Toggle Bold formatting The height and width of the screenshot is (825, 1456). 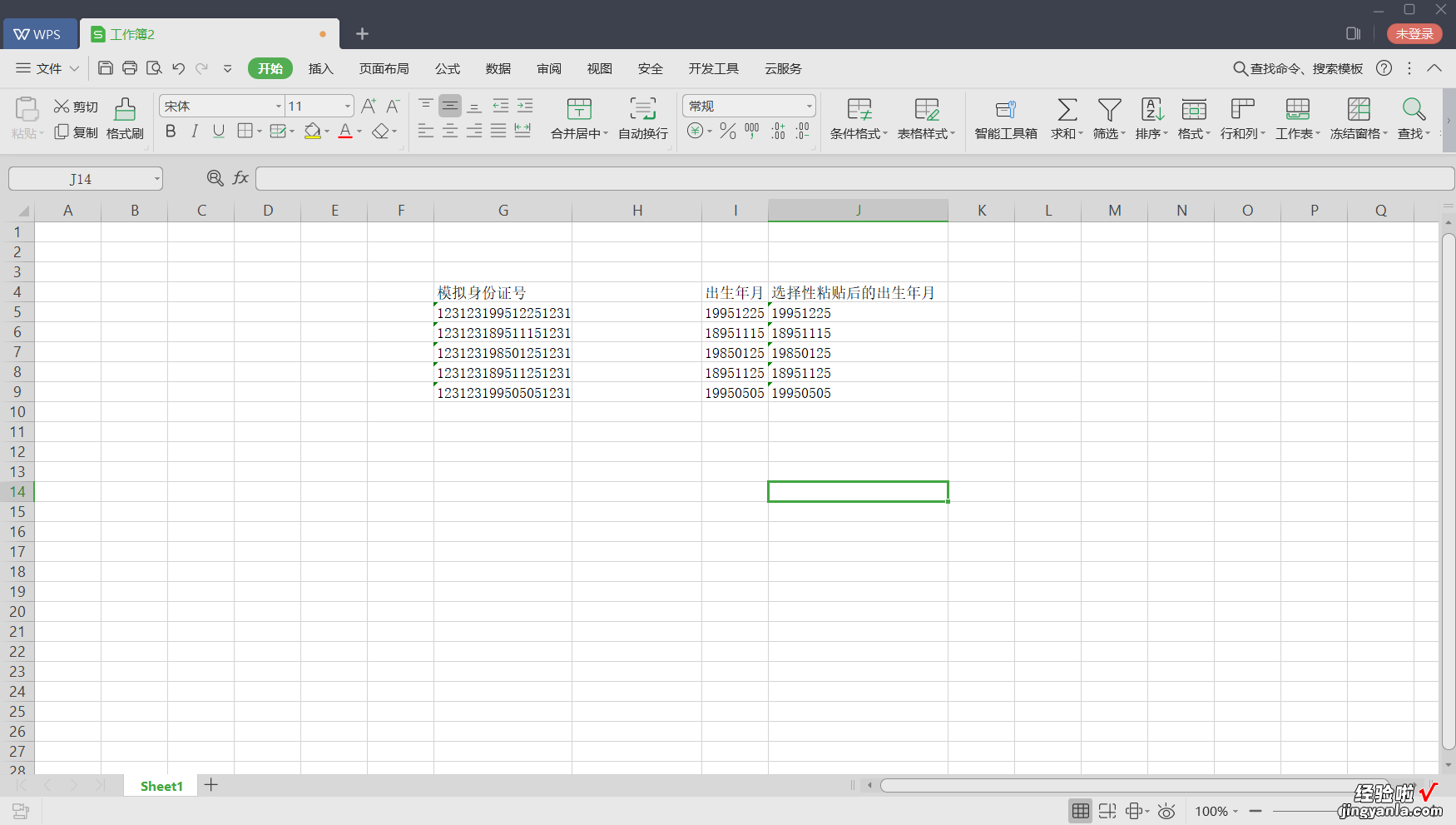(171, 132)
